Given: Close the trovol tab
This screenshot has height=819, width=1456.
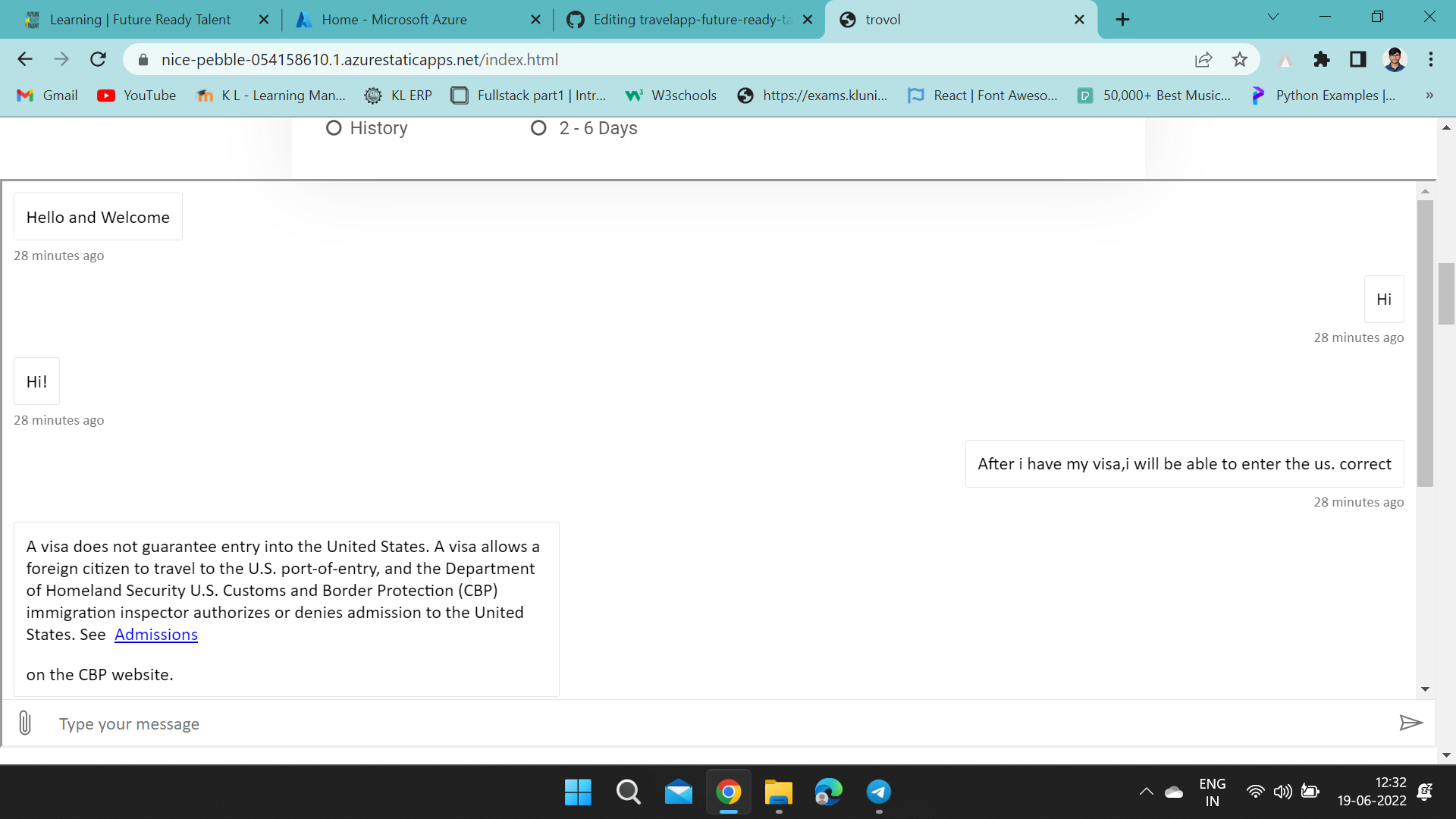Looking at the screenshot, I should pos(1079,20).
